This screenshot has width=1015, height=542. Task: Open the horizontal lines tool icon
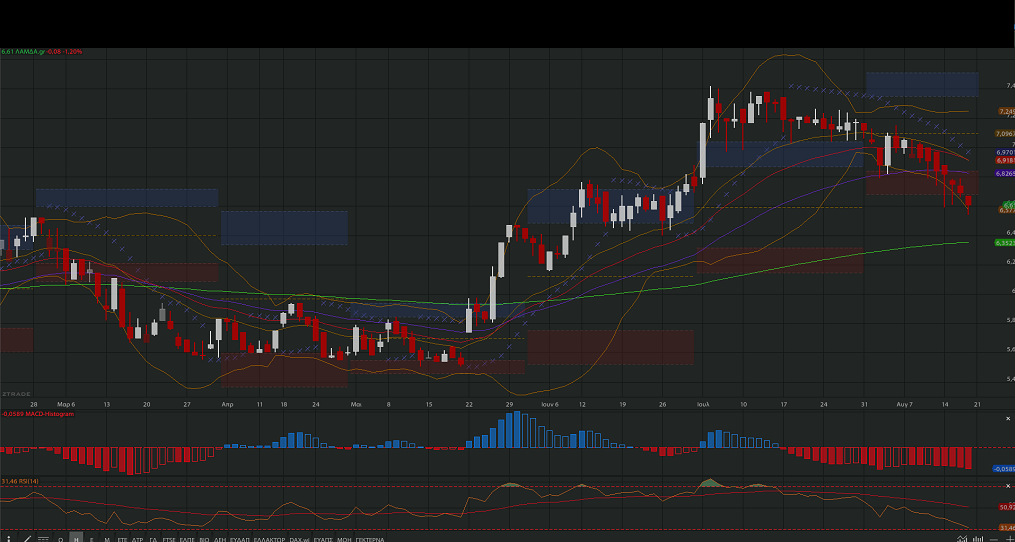43,538
